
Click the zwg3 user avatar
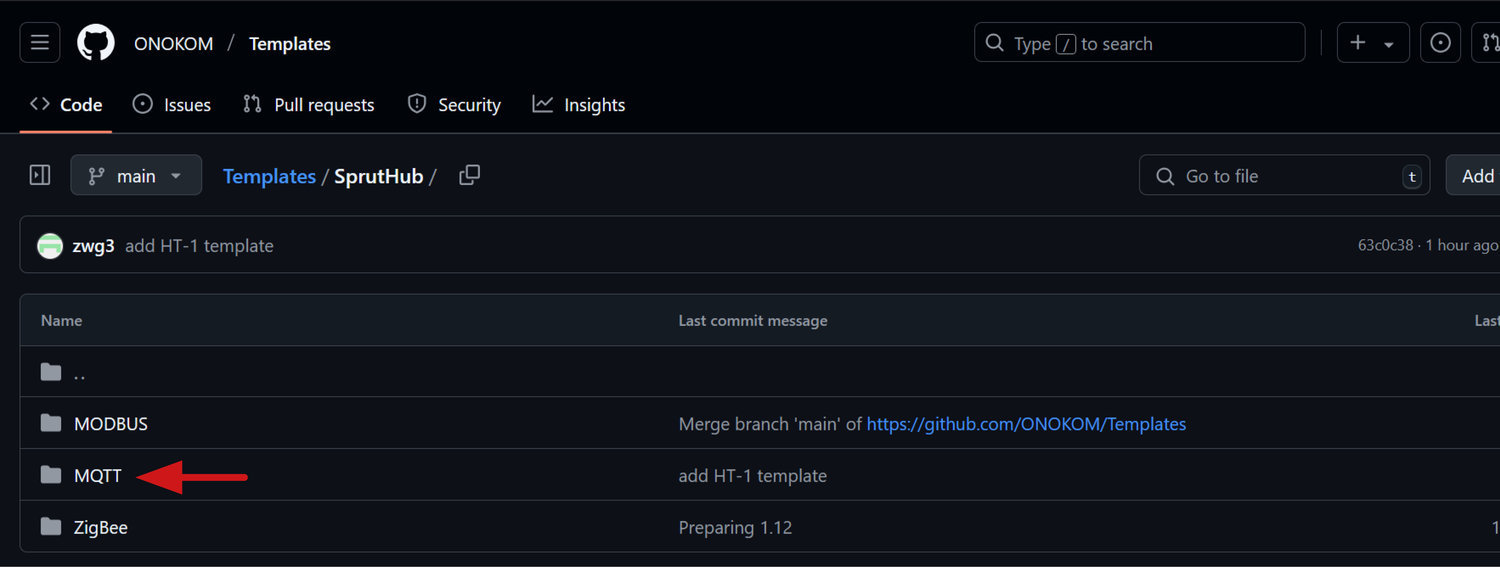tap(50, 246)
